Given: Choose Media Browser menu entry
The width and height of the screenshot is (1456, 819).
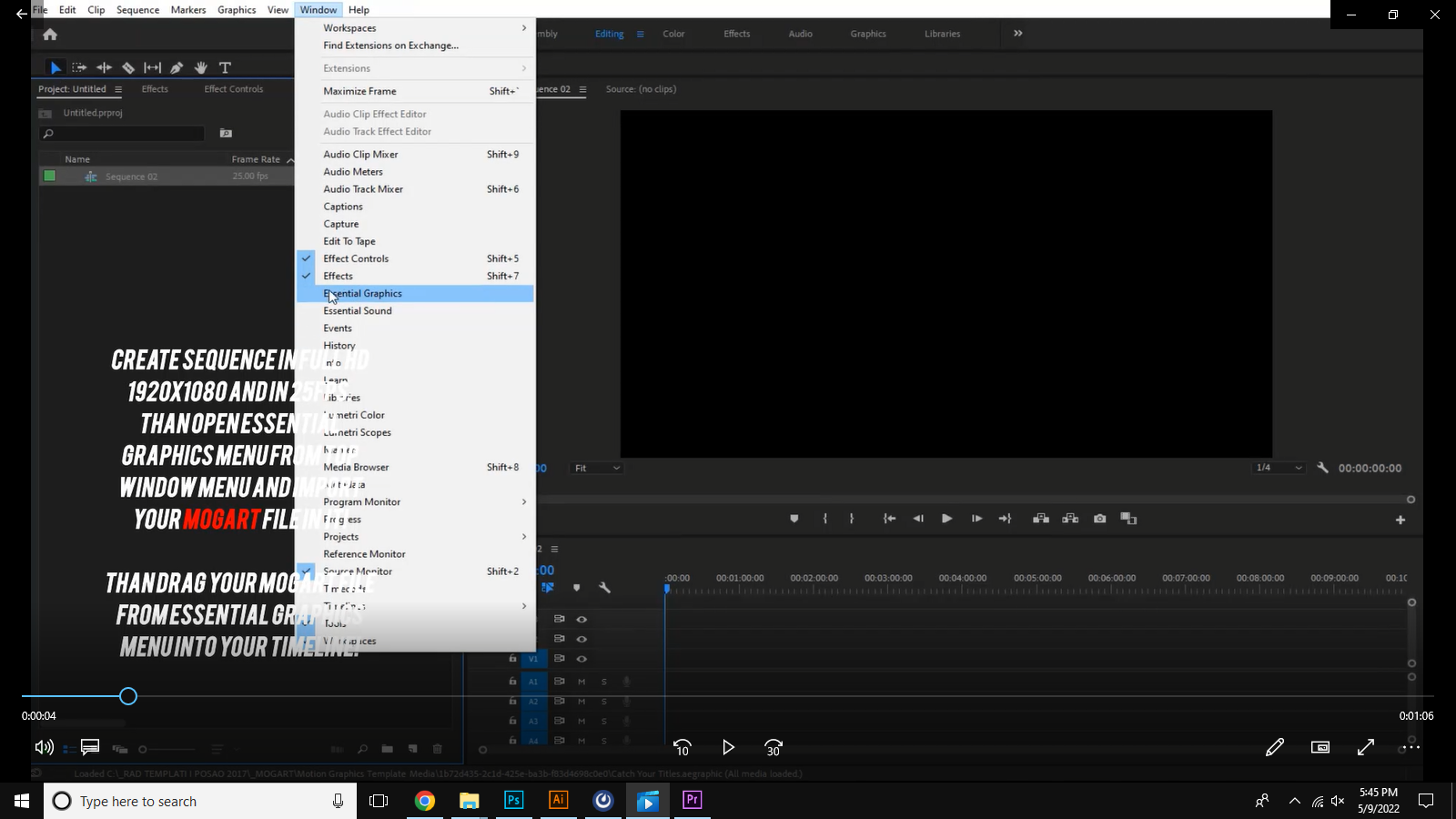Looking at the screenshot, I should [x=415, y=468].
